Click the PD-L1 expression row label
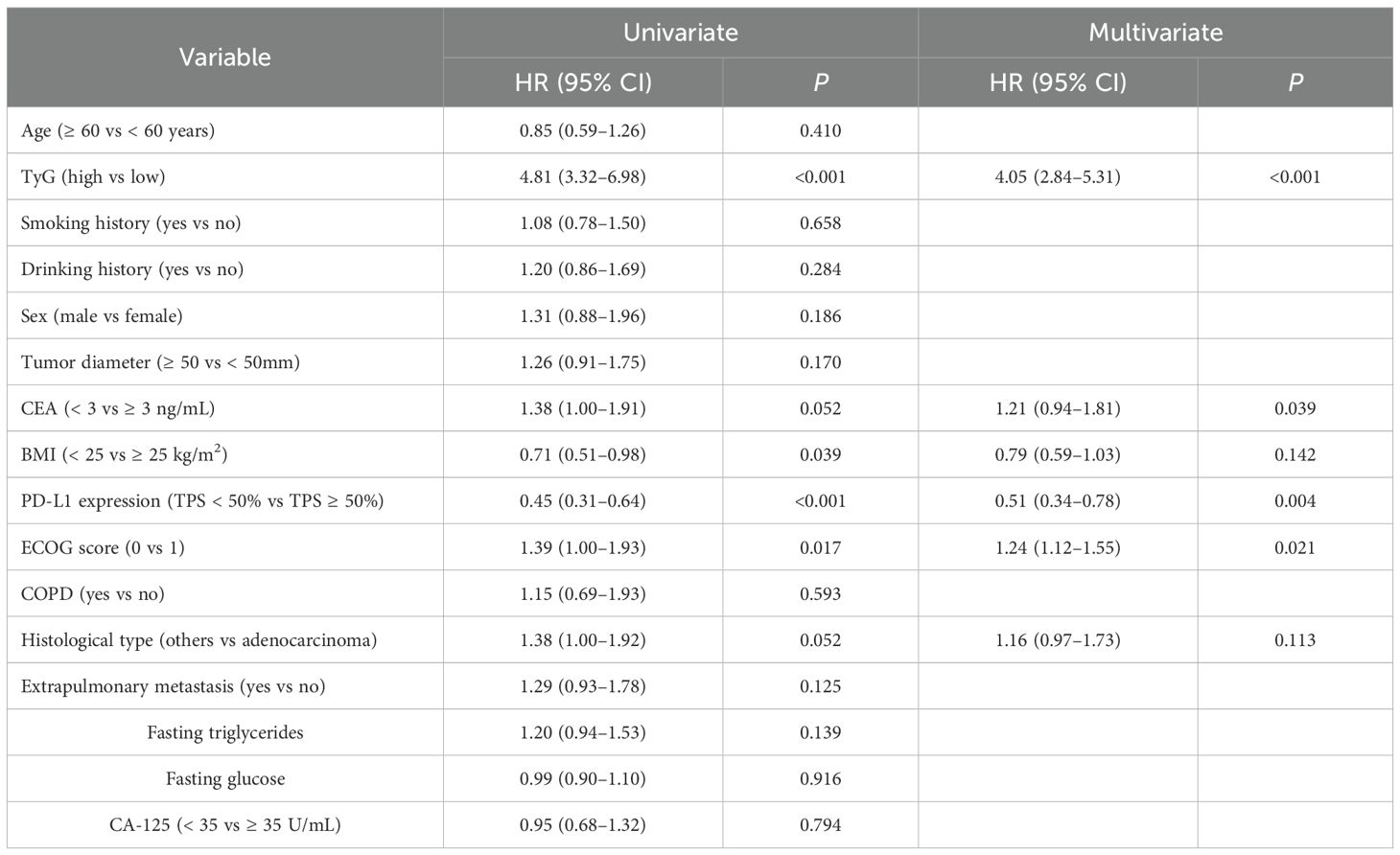Viewport: 1400px width, 855px height. pos(202,501)
